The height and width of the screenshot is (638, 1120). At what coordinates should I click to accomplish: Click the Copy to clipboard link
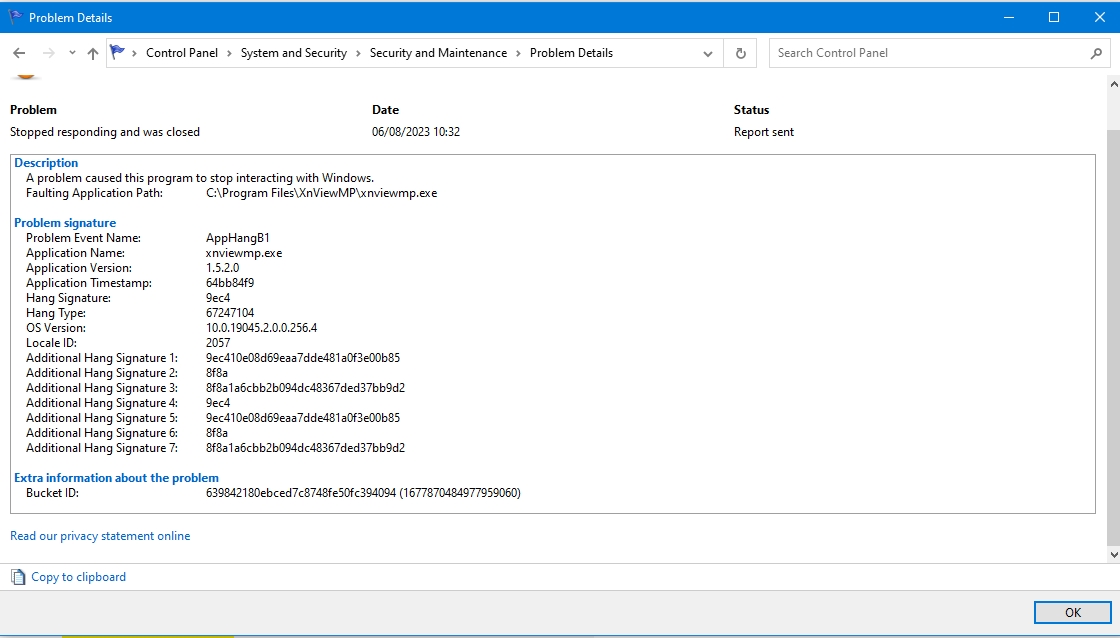point(78,577)
